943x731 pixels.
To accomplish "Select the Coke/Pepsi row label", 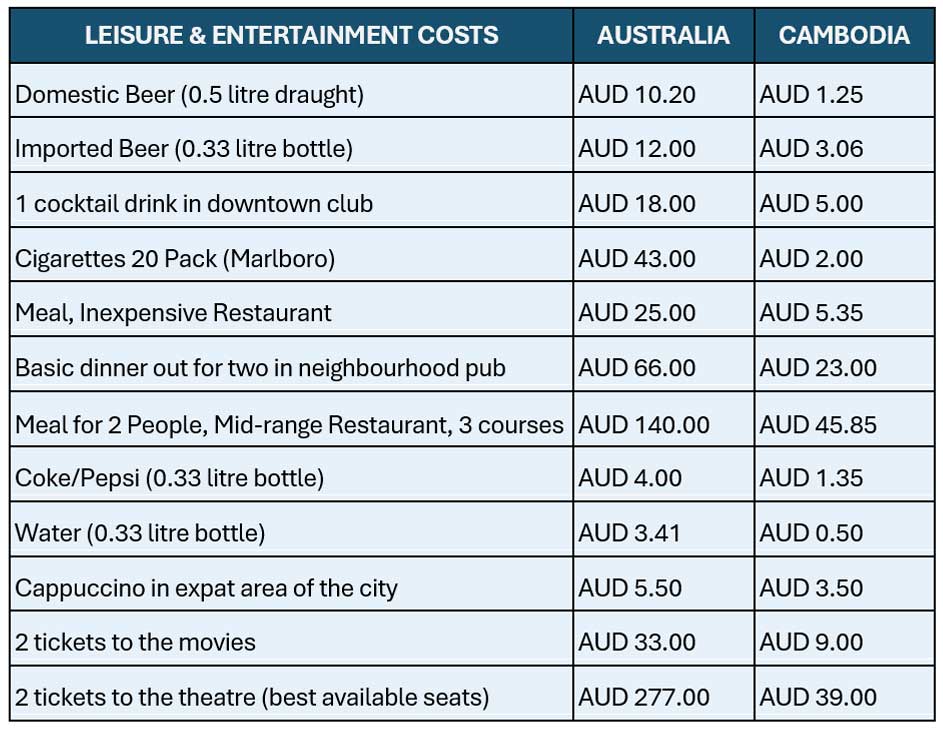I will (169, 478).
